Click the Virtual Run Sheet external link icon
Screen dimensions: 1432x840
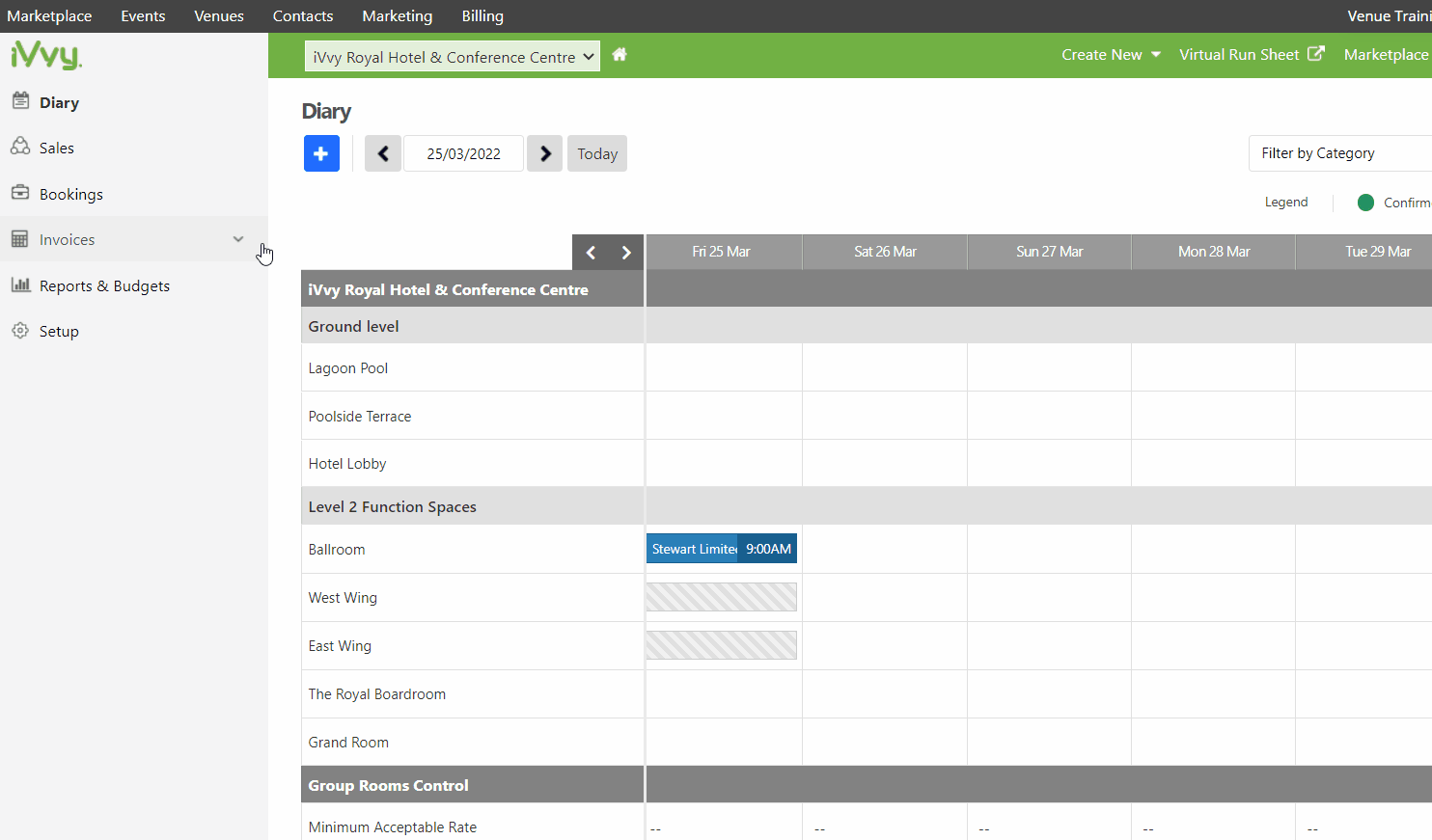click(1316, 54)
